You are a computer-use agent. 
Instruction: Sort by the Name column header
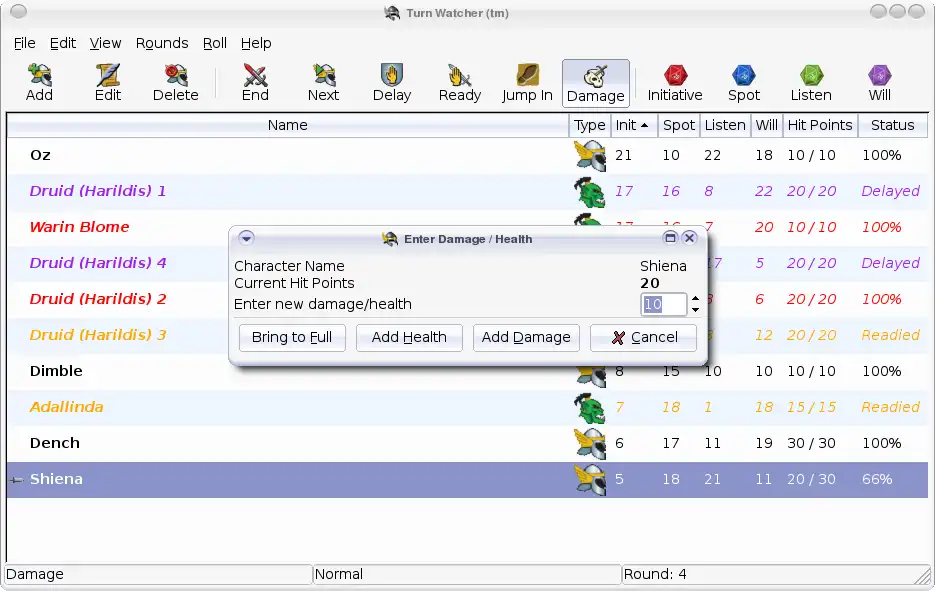tap(287, 125)
